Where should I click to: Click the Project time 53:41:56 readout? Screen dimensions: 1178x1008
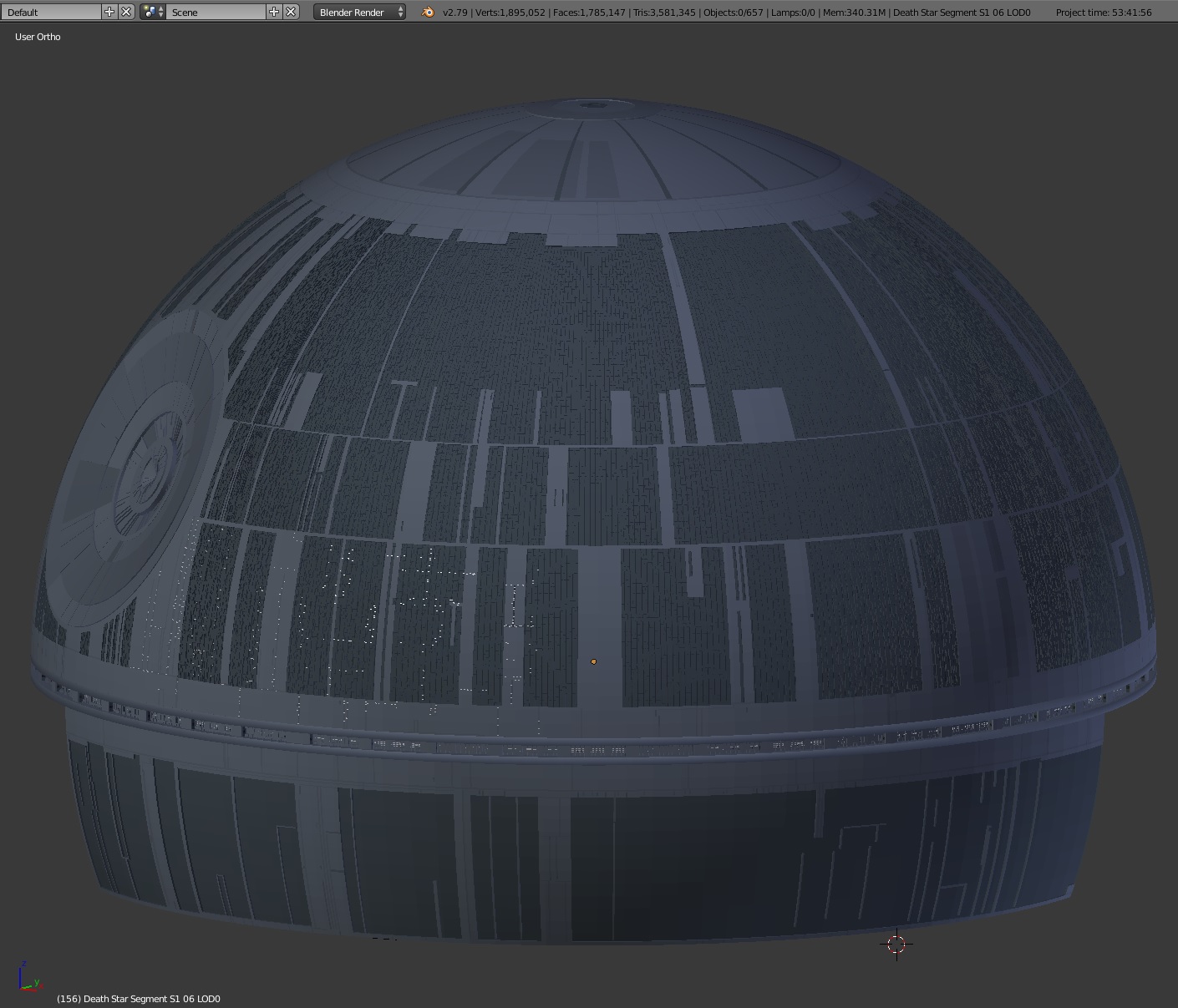[1104, 13]
